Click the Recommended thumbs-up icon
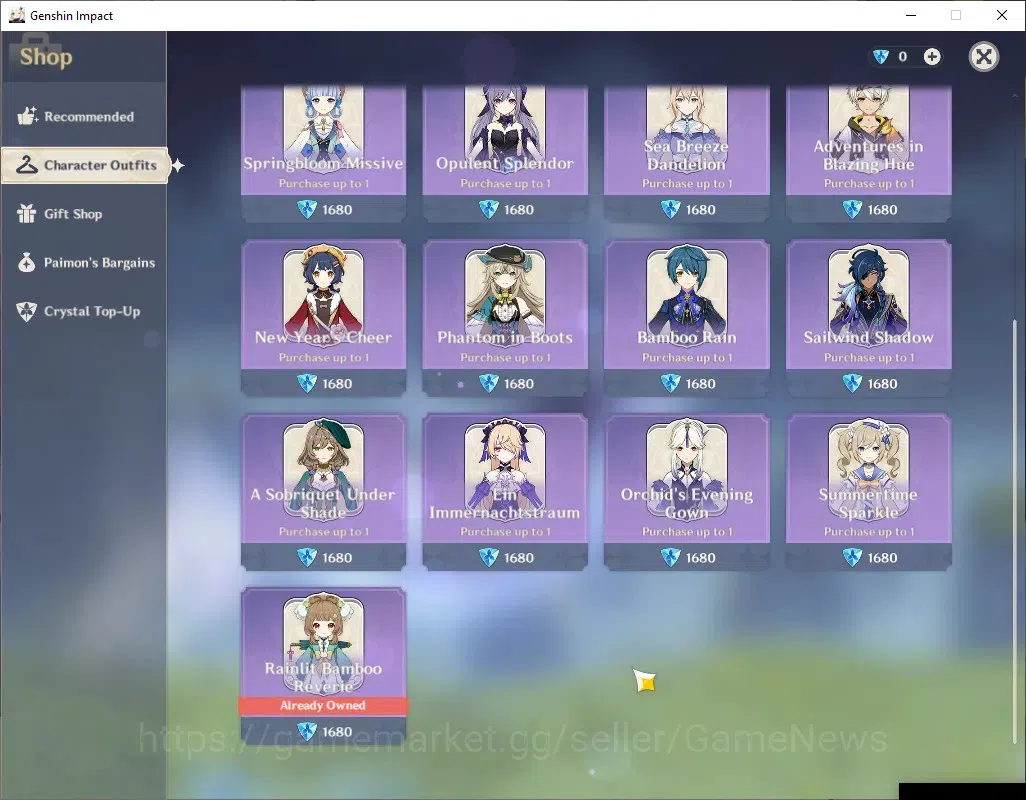The height and width of the screenshot is (800, 1026). [27, 116]
